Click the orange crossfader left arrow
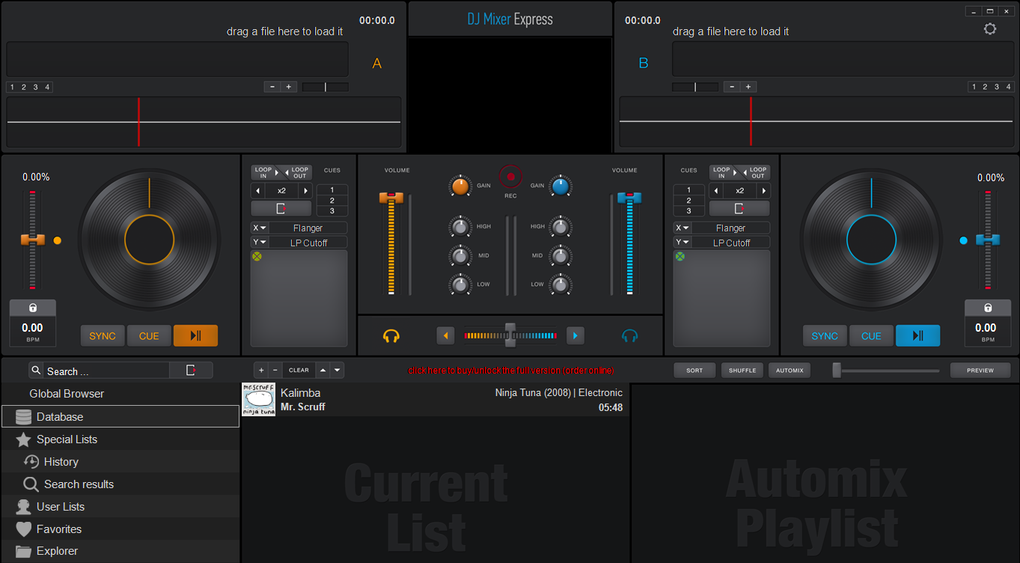 [446, 336]
